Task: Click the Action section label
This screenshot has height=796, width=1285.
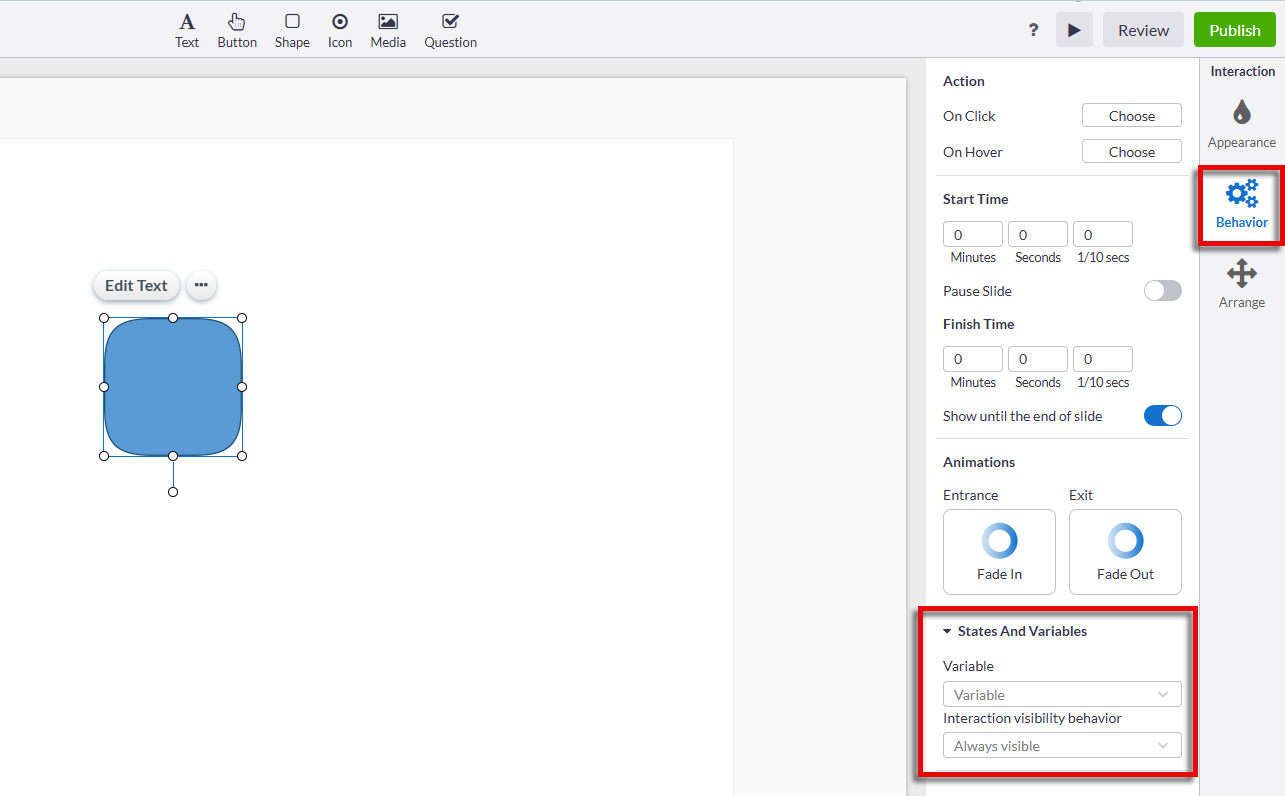Action: 964,81
